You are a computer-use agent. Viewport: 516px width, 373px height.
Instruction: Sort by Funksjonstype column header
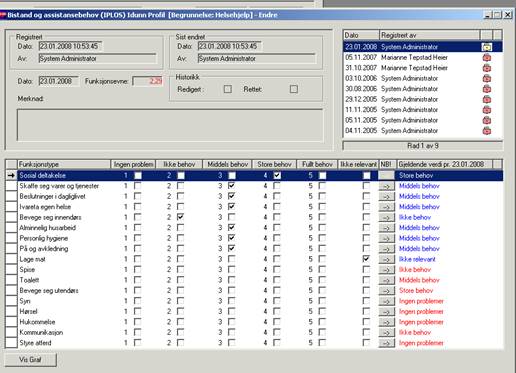pos(64,164)
